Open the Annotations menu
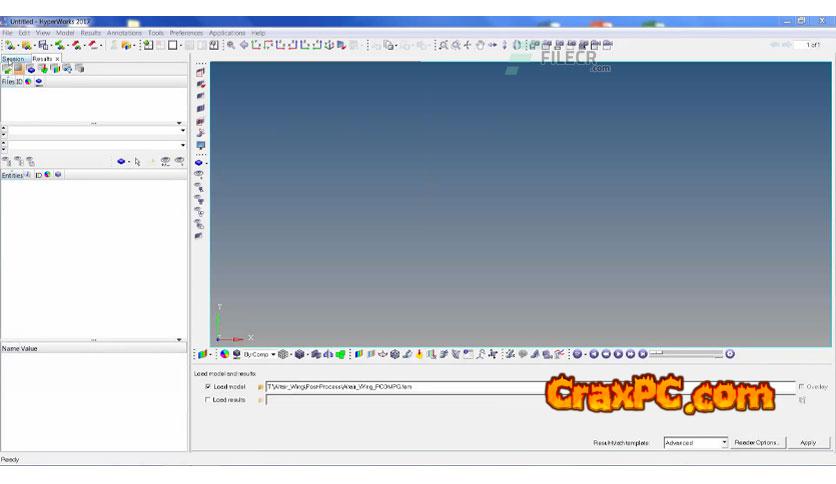 (124, 33)
